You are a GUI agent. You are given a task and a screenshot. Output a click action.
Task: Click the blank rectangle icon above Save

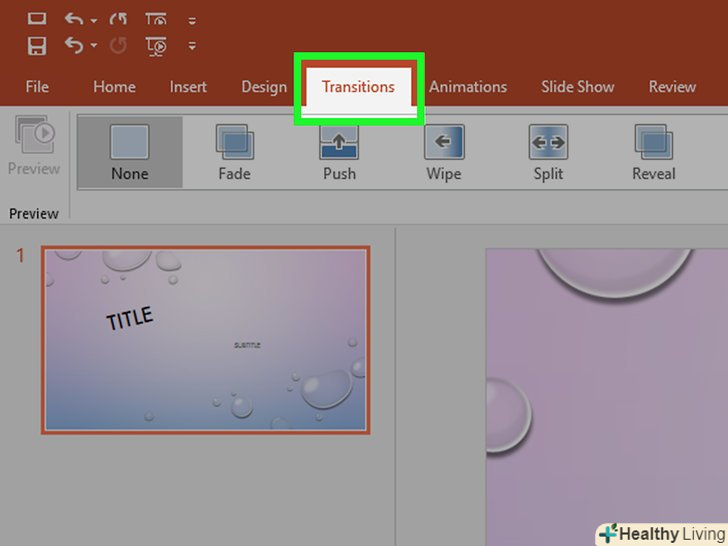37,18
